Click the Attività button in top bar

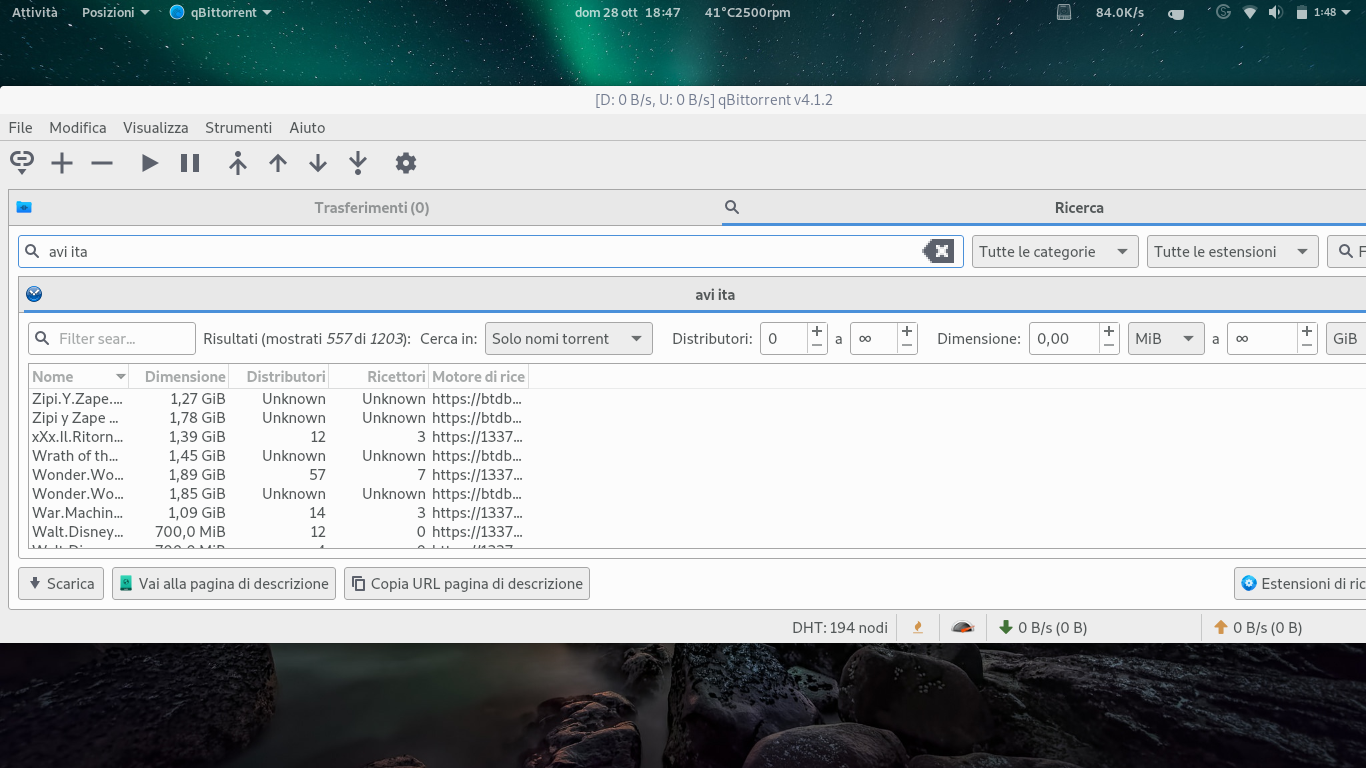(x=35, y=13)
